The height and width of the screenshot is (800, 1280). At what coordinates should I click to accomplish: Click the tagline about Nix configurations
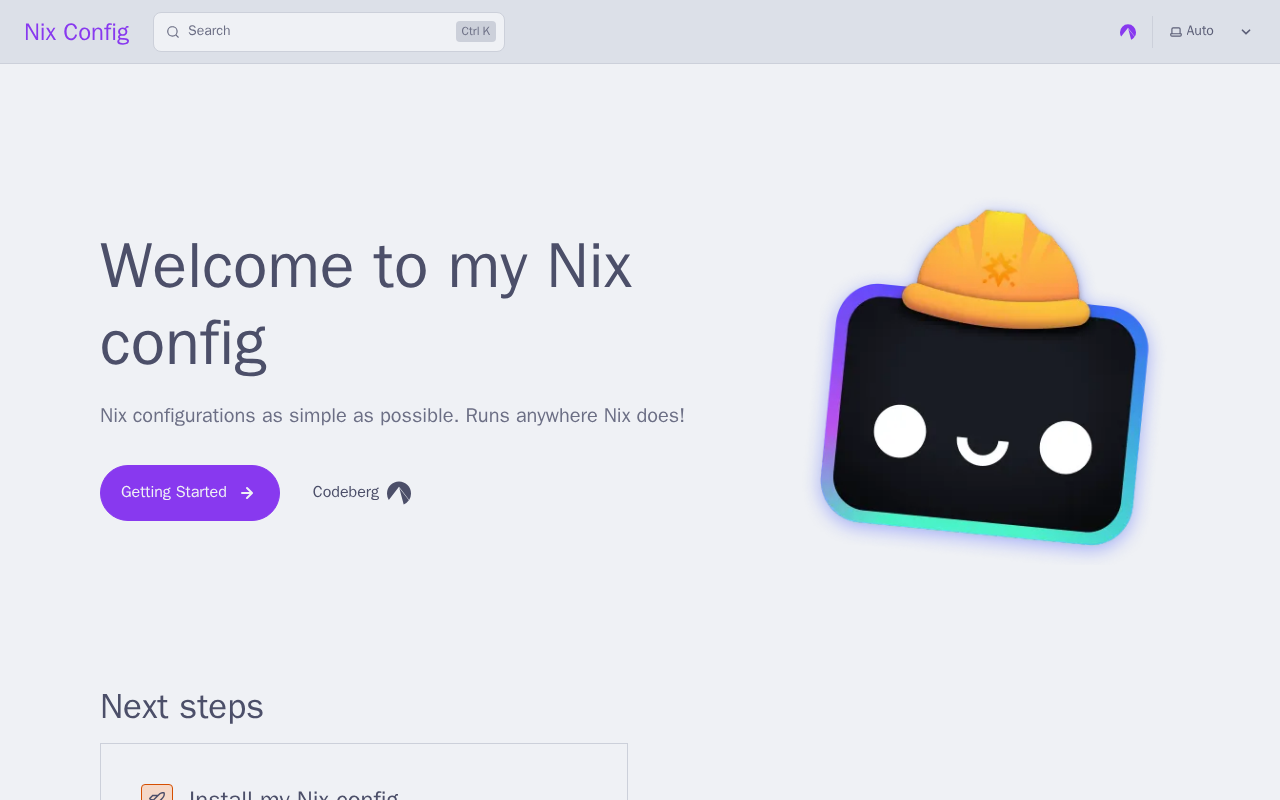(392, 415)
